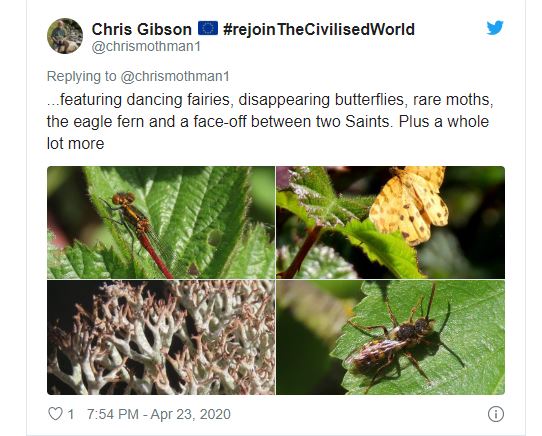Click the @chrismothman1 handle under name
The width and height of the screenshot is (542, 436).
tap(146, 47)
